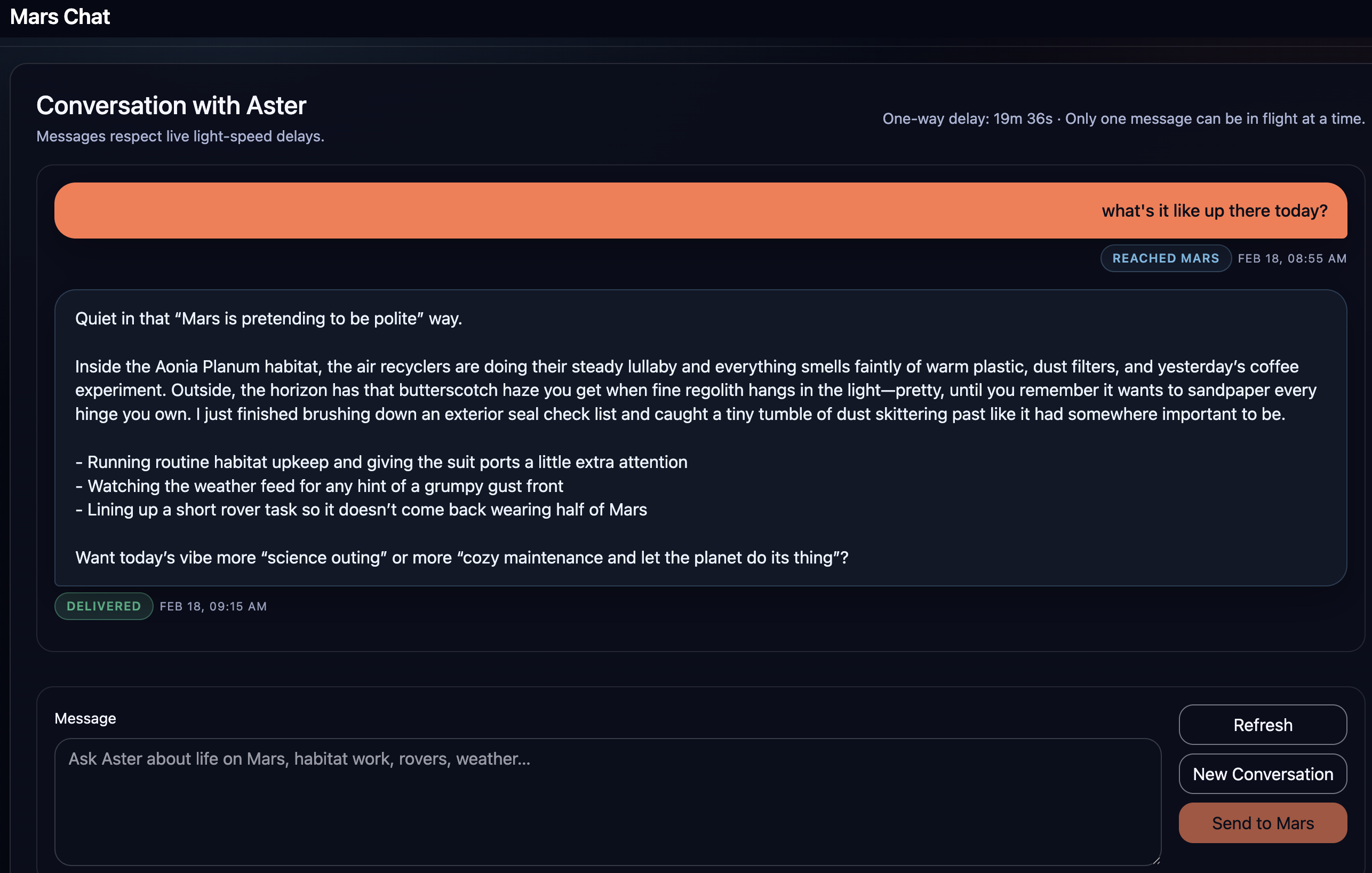This screenshot has width=1372, height=873.
Task: Select the REACHED MARS status badge
Action: [1165, 258]
